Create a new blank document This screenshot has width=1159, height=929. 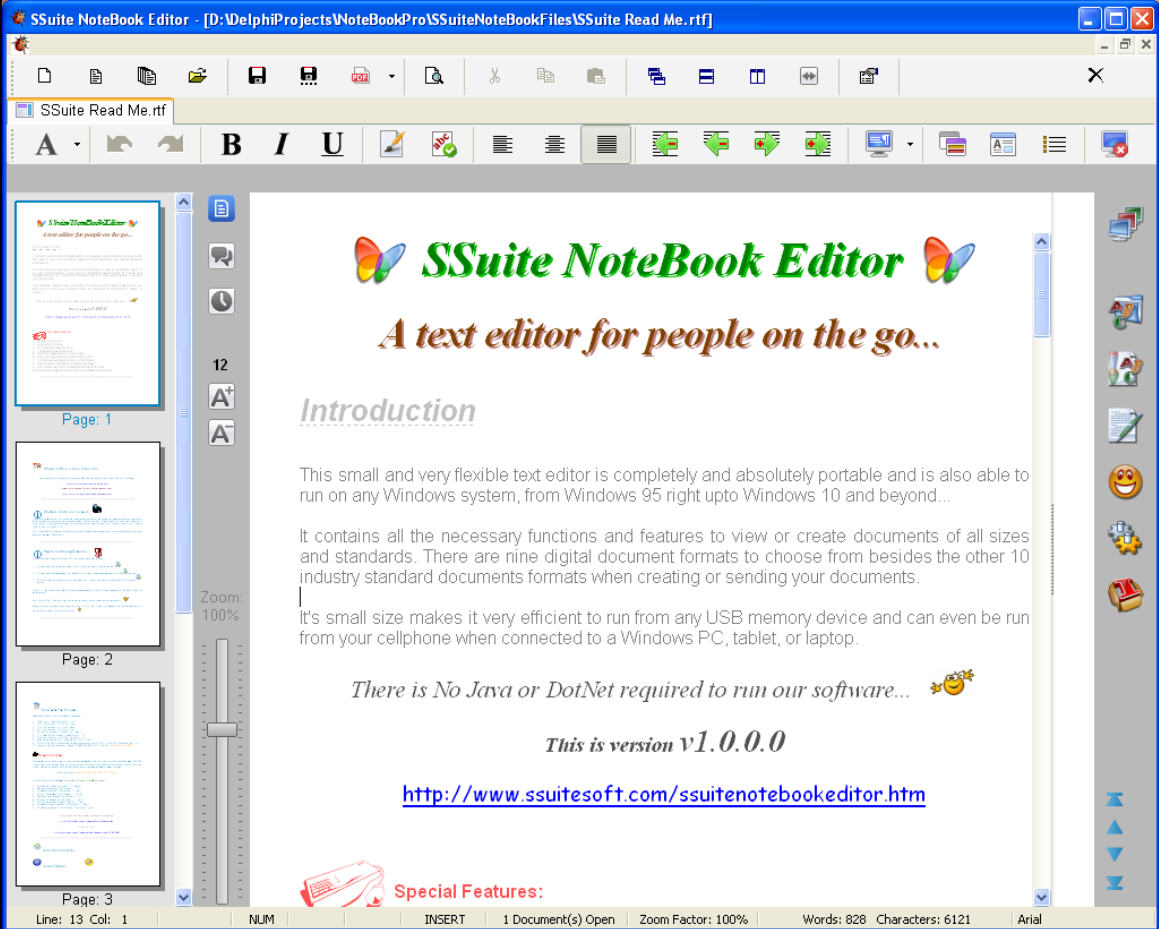point(44,75)
